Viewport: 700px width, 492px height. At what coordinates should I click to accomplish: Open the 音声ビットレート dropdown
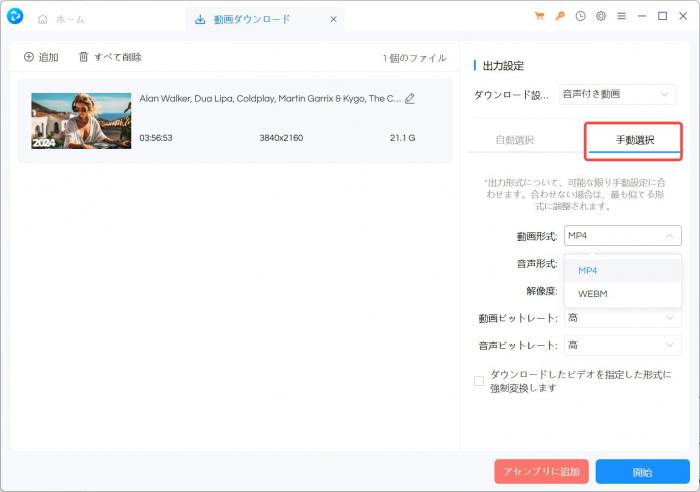pyautogui.click(x=623, y=346)
